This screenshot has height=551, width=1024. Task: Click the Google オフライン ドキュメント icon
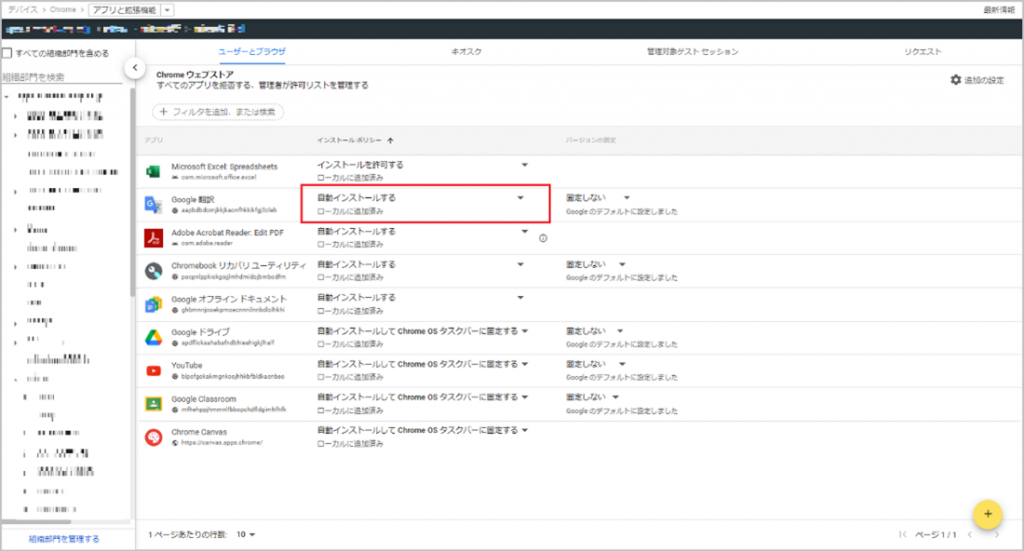tap(153, 304)
